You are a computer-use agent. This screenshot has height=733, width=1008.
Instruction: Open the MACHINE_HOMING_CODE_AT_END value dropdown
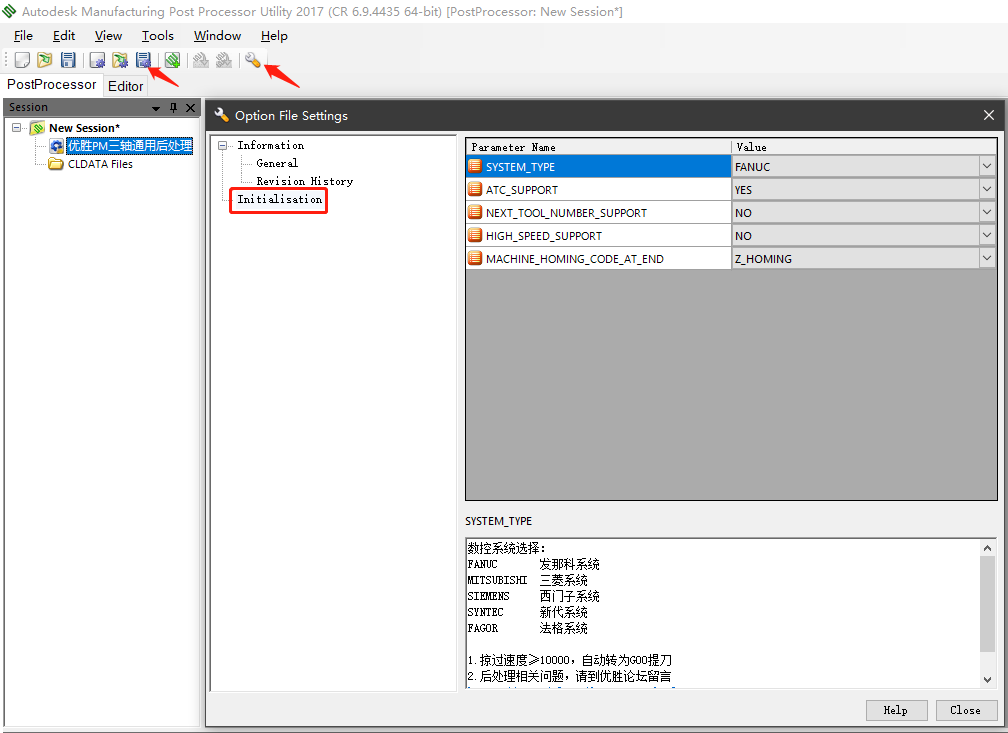click(987, 258)
